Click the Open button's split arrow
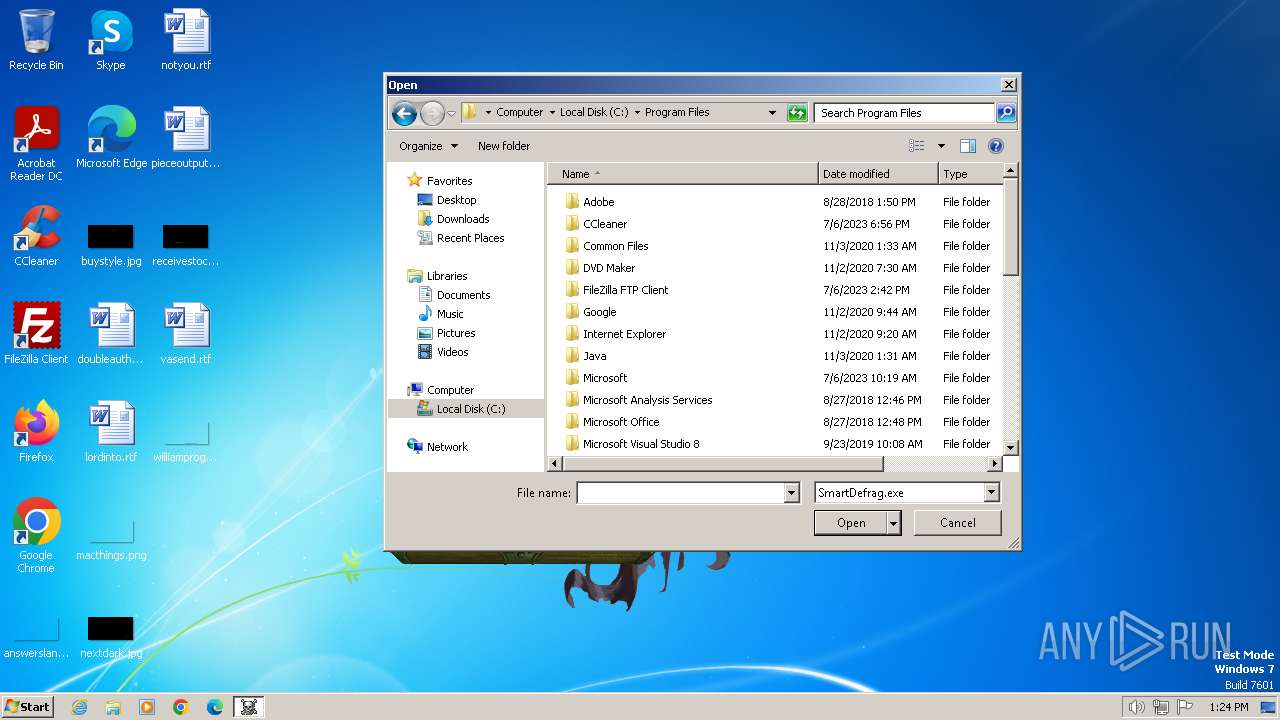Viewport: 1280px width, 720px height. tap(894, 523)
